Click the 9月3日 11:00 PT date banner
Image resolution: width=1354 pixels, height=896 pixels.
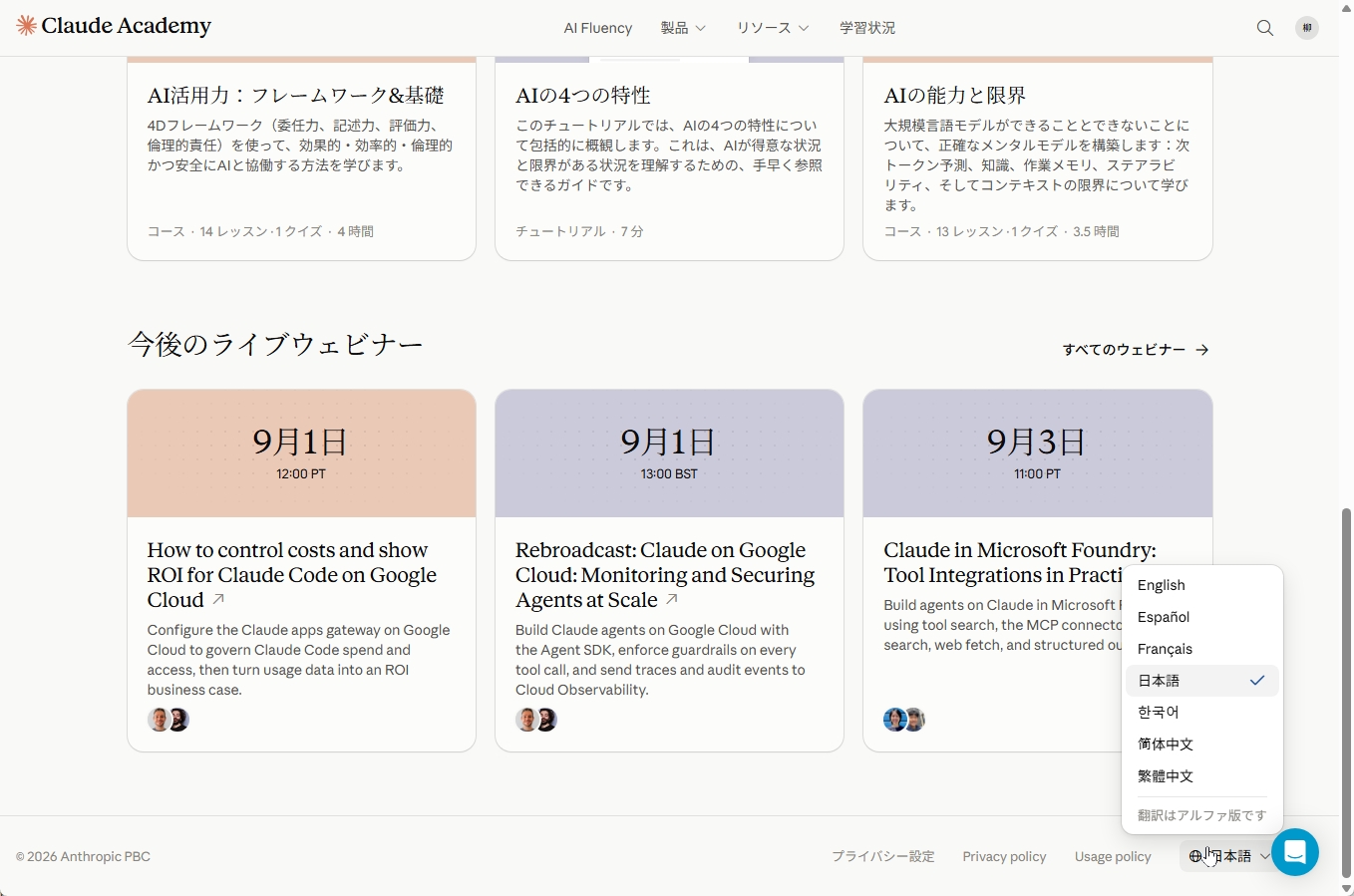coord(1038,453)
